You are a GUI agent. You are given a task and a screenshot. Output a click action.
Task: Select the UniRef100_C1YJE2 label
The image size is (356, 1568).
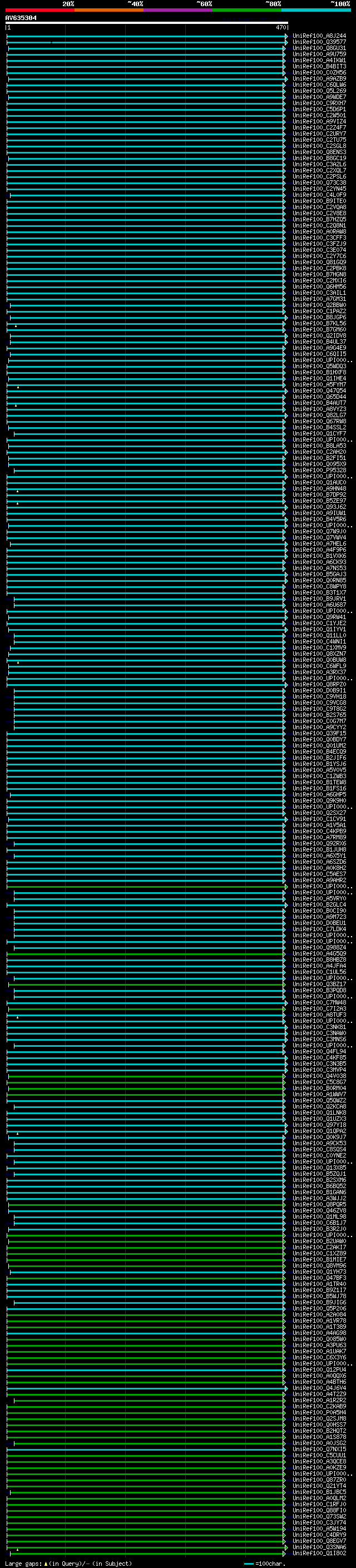319,624
